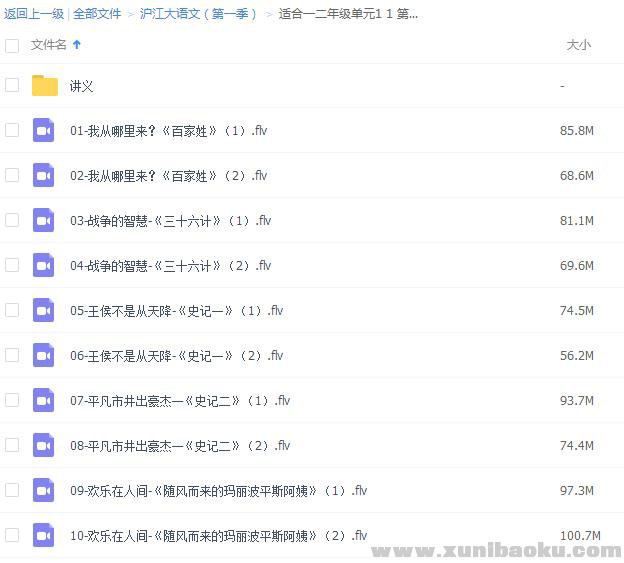Navigate to 沪江大语文（第一季） breadcrumb
This screenshot has height=563, width=624.
[x=198, y=14]
